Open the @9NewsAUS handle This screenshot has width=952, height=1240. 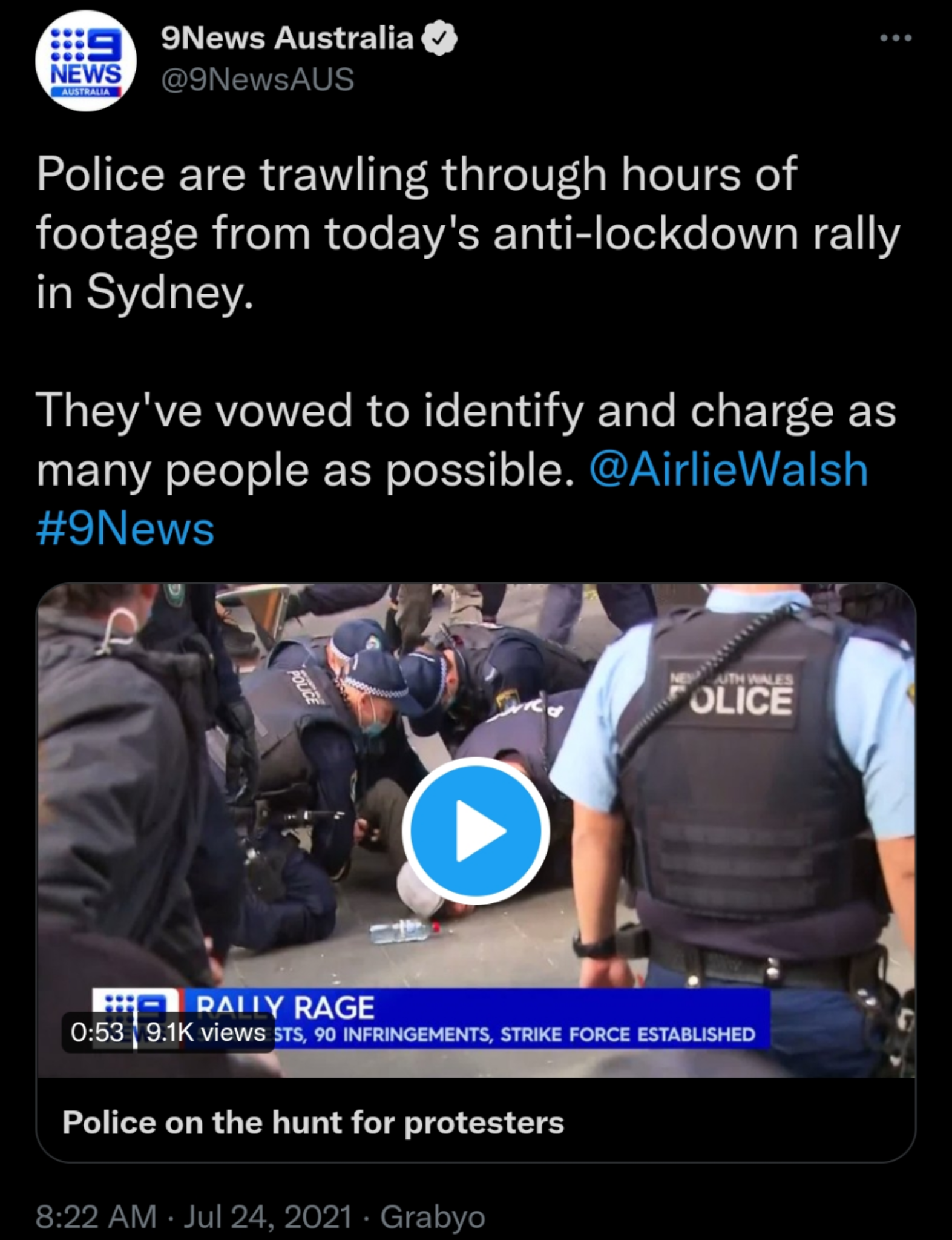258,79
